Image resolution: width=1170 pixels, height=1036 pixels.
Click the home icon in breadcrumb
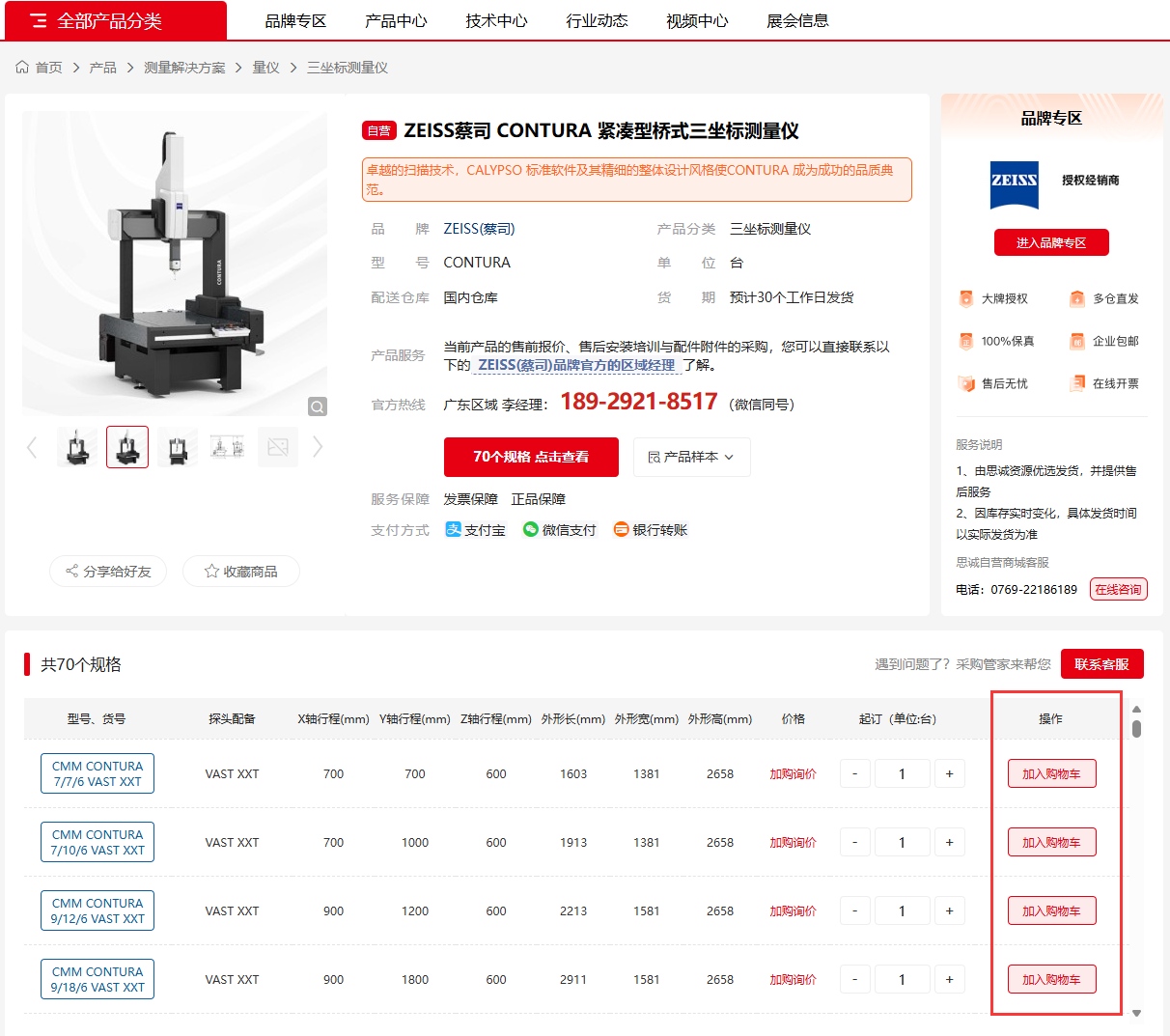pos(22,68)
